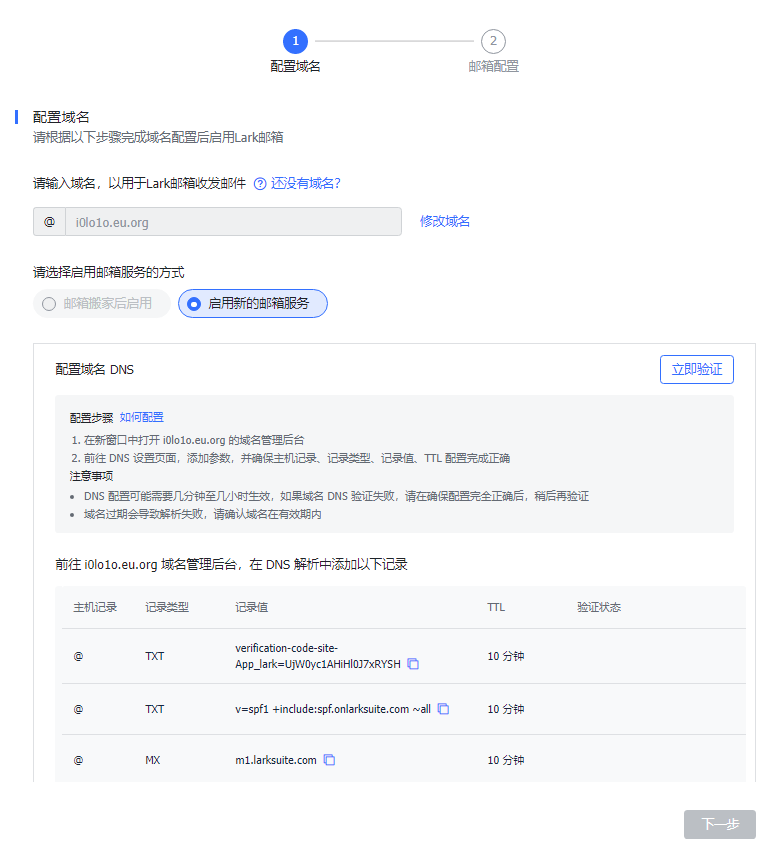Click the MX record type cell
763x858 pixels.
tap(153, 760)
